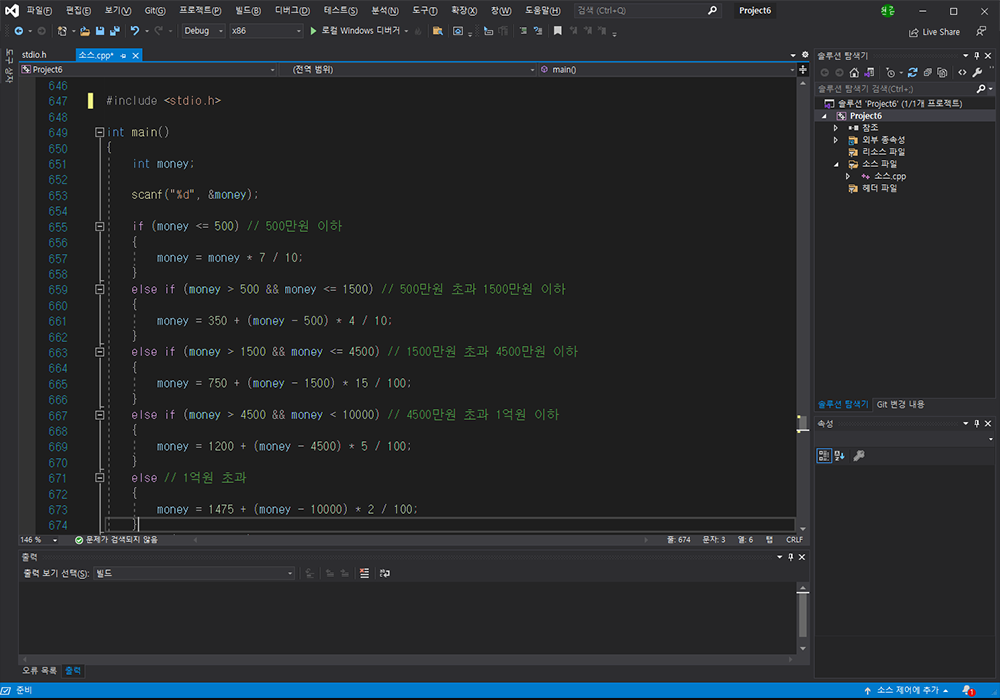Switch to the stdio.h editor tab

(34, 55)
